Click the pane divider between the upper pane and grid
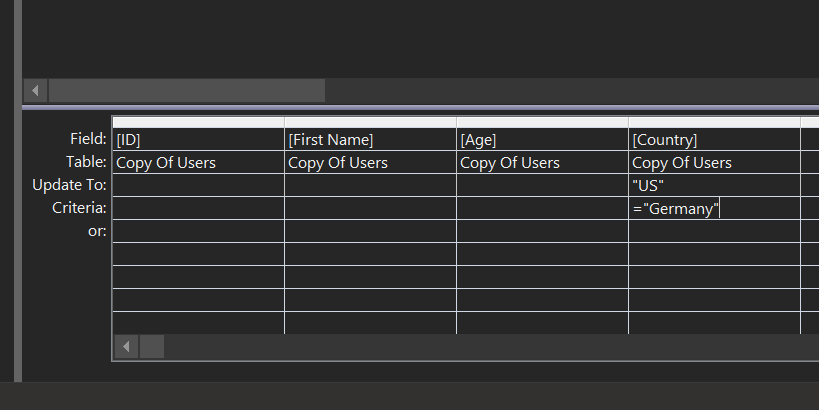Viewport: 819px width, 410px height. pyautogui.click(x=420, y=107)
